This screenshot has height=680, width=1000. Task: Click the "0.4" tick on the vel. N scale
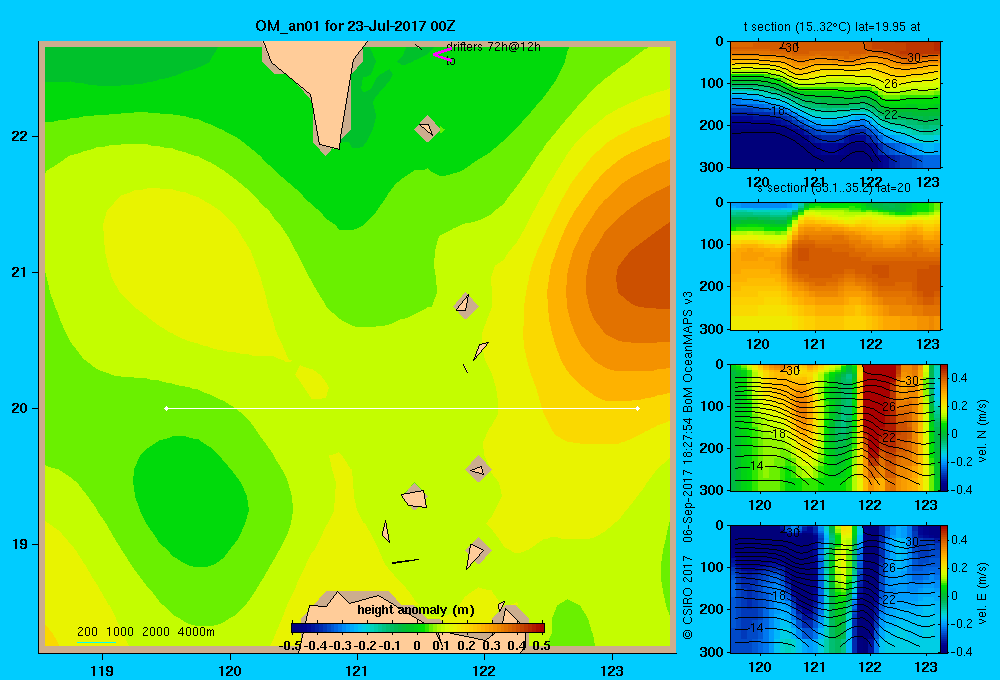[x=959, y=378]
